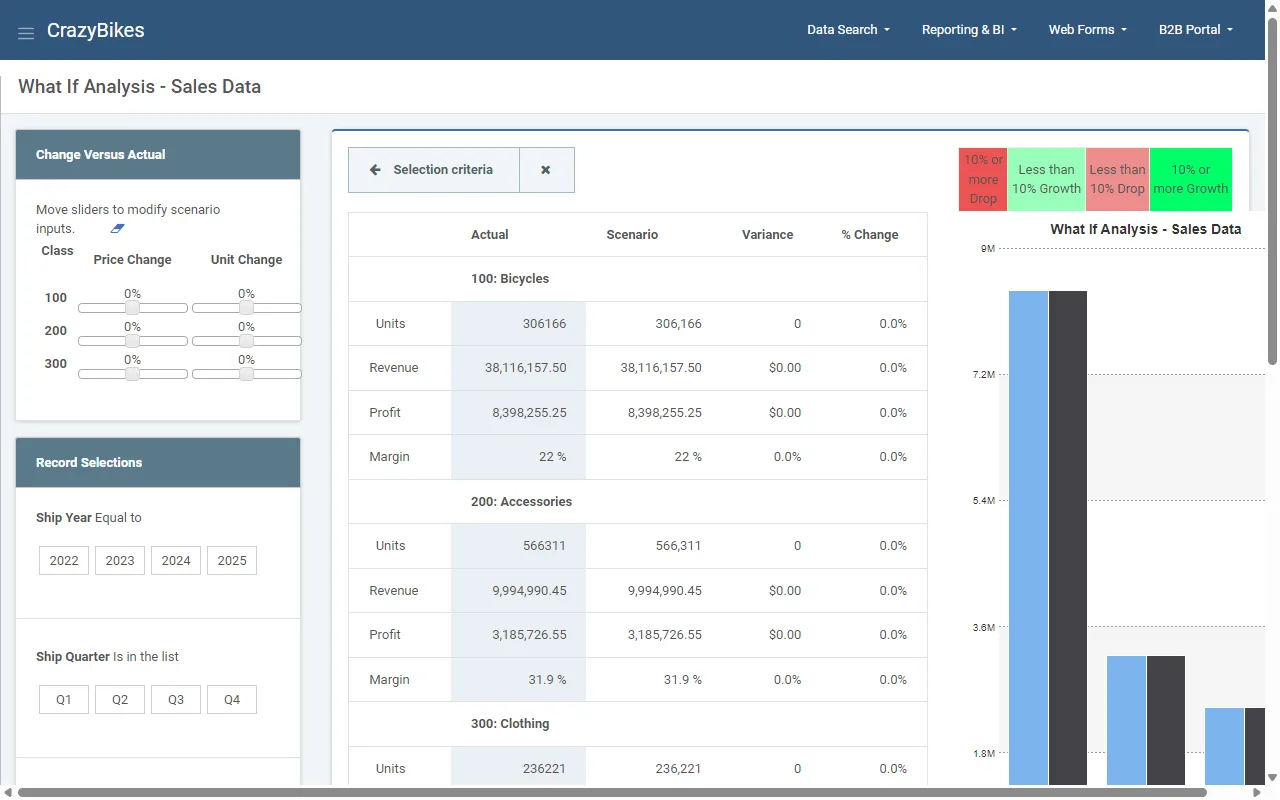Screen dimensions: 1280x800
Task: Click Bicycles actual profit 8,398,255.25 cell
Action: tap(518, 413)
